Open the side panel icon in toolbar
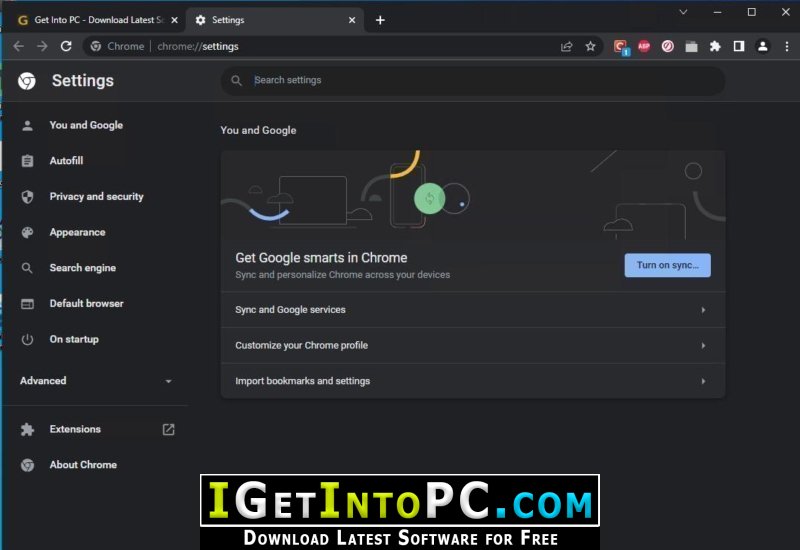The height and width of the screenshot is (550, 800). coord(738,46)
